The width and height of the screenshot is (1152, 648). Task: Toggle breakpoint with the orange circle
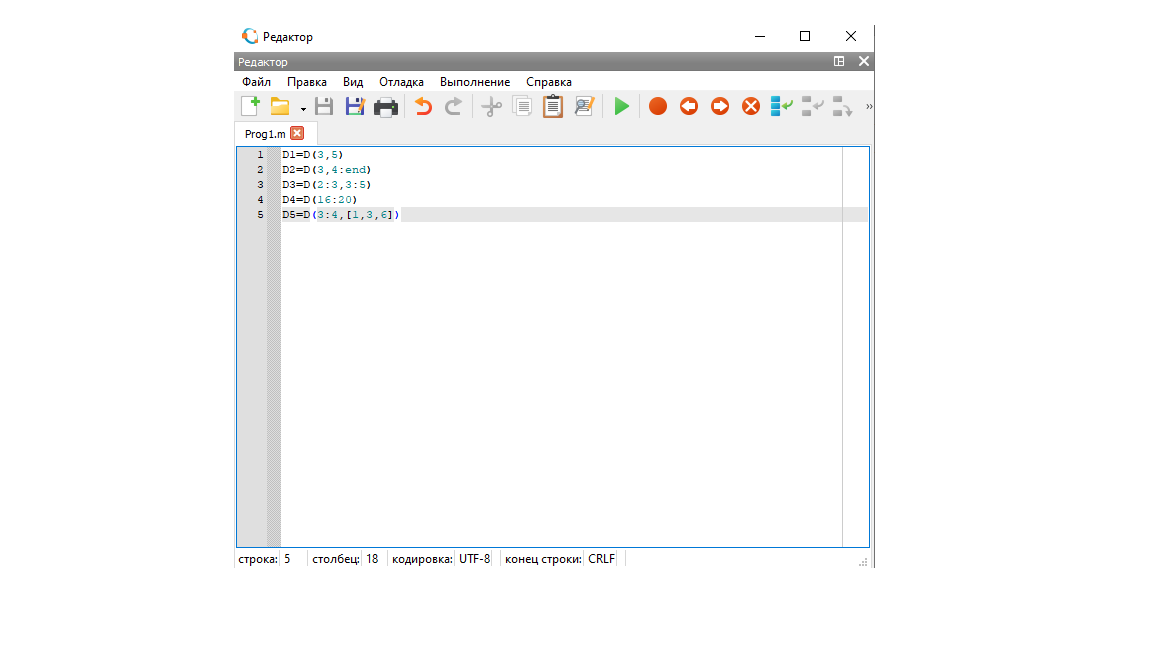tap(657, 106)
